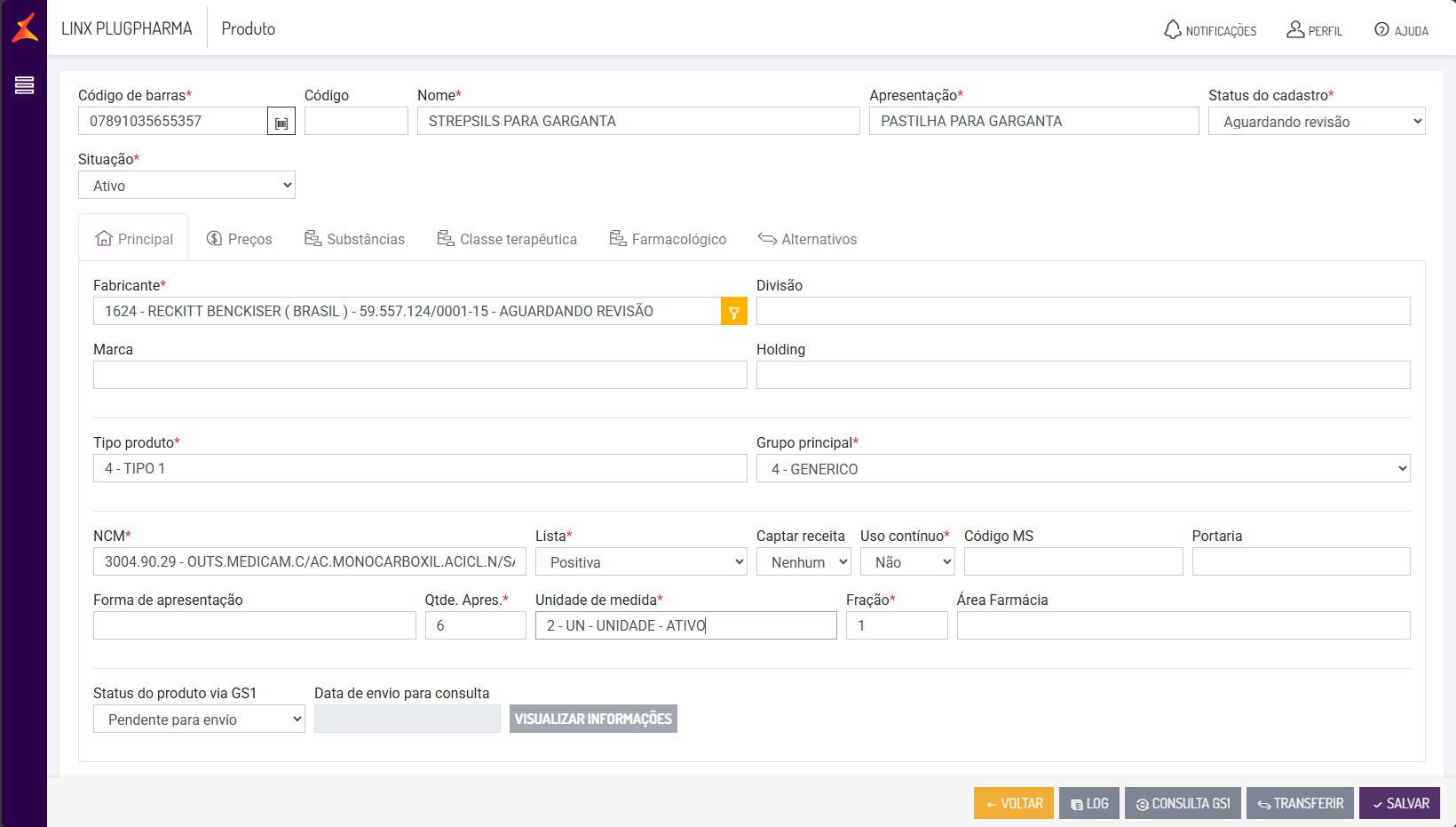Focus the Apresentação field
Screen dimensions: 1456x827
click(x=1034, y=121)
